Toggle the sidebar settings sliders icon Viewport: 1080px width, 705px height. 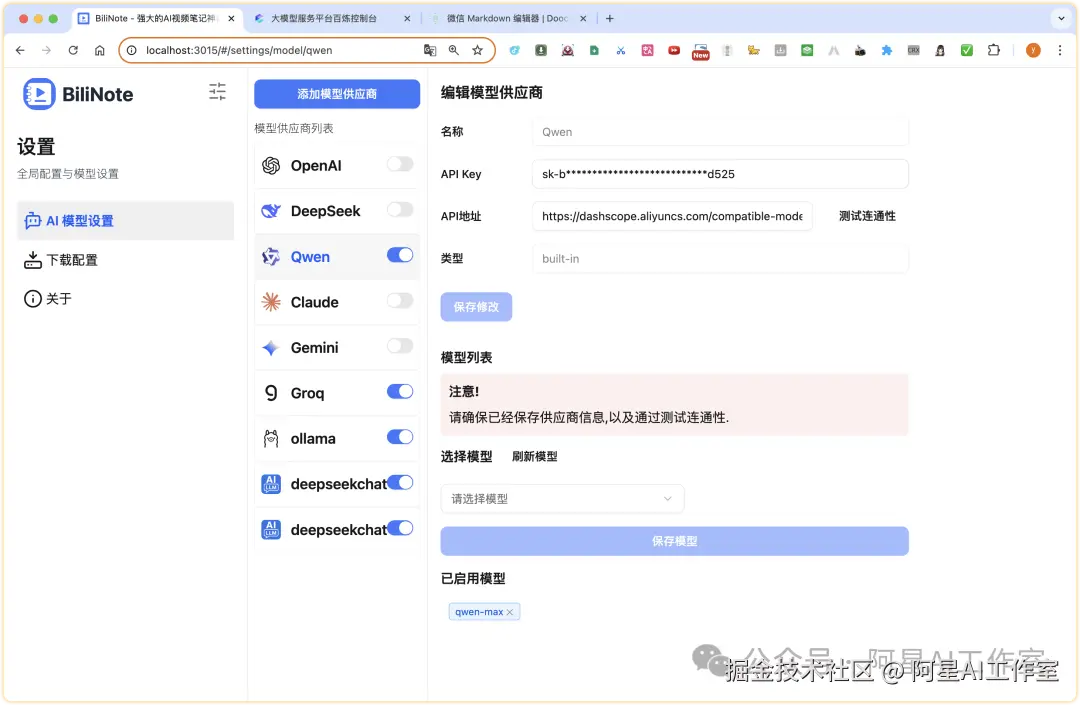point(217,92)
